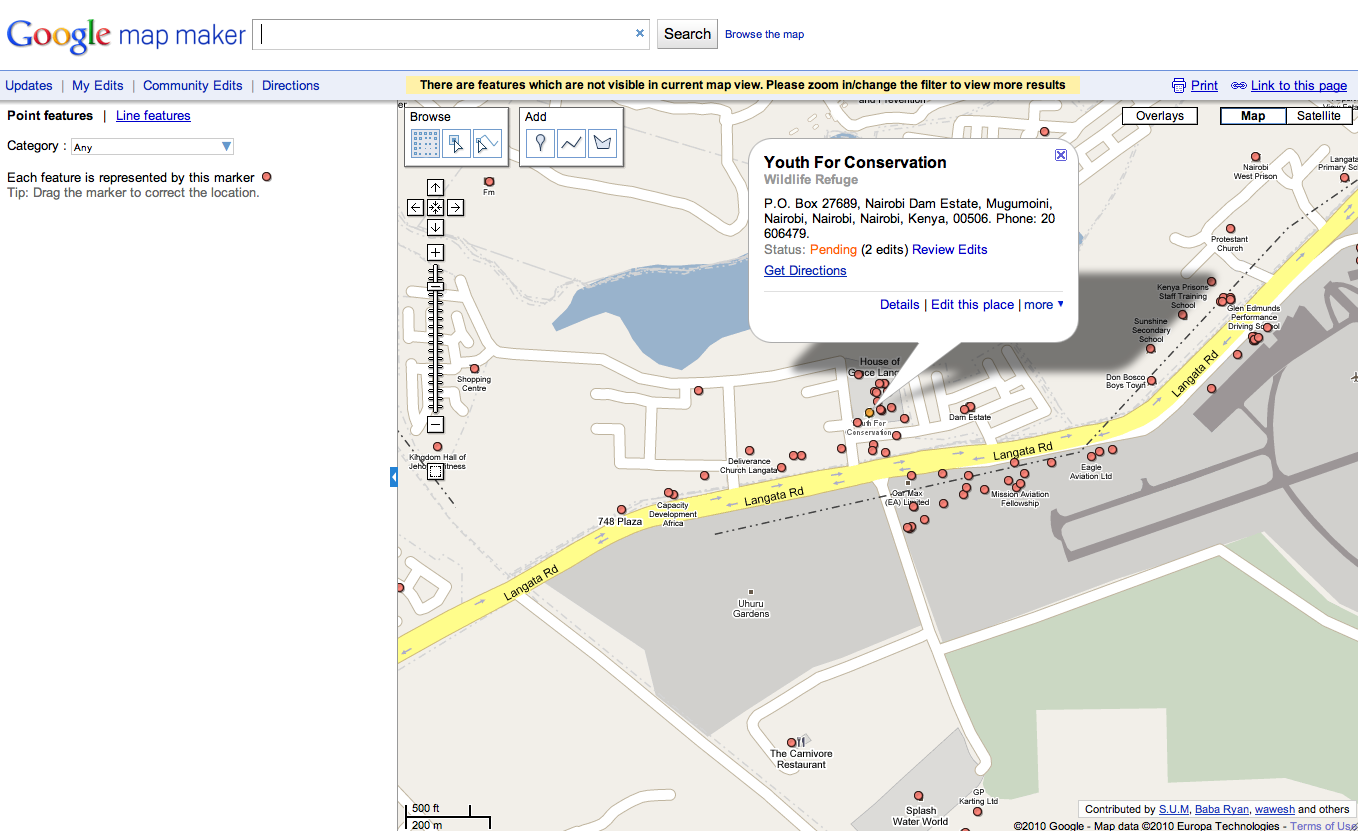Open My Edits
This screenshot has width=1358, height=831.
tap(98, 86)
